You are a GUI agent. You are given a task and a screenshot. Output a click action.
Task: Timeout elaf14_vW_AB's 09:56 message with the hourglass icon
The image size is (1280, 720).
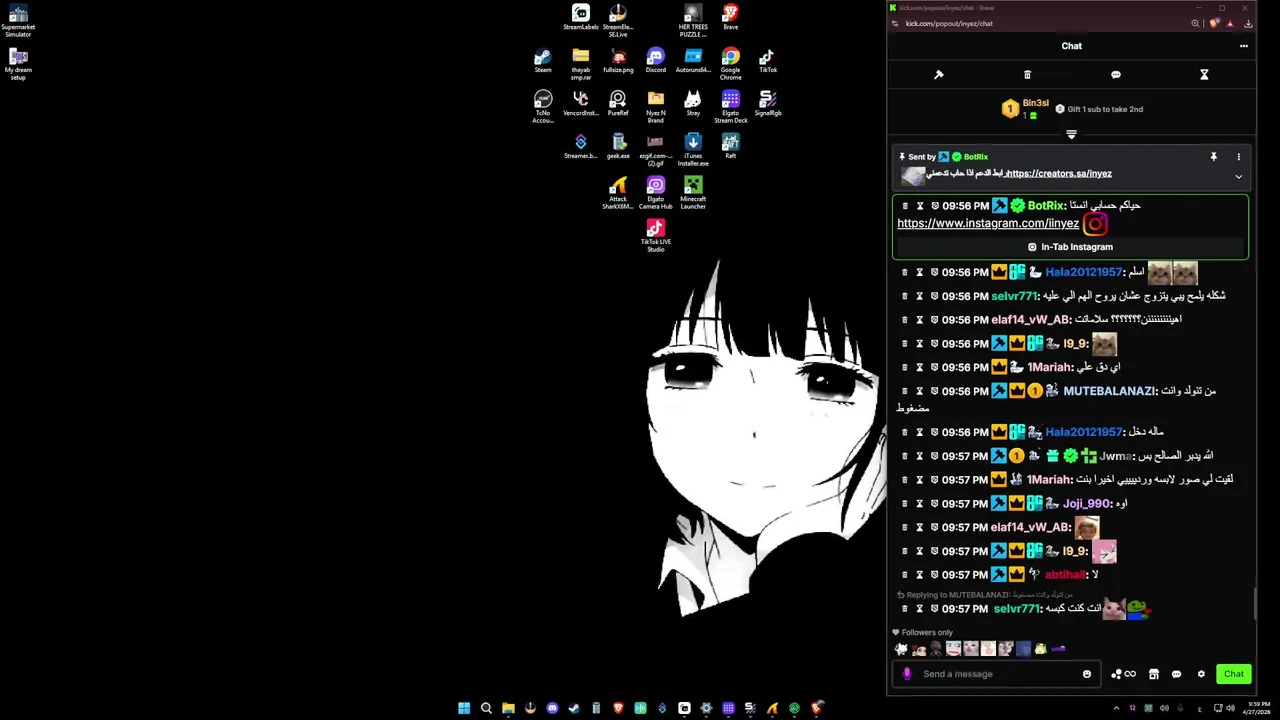click(920, 320)
